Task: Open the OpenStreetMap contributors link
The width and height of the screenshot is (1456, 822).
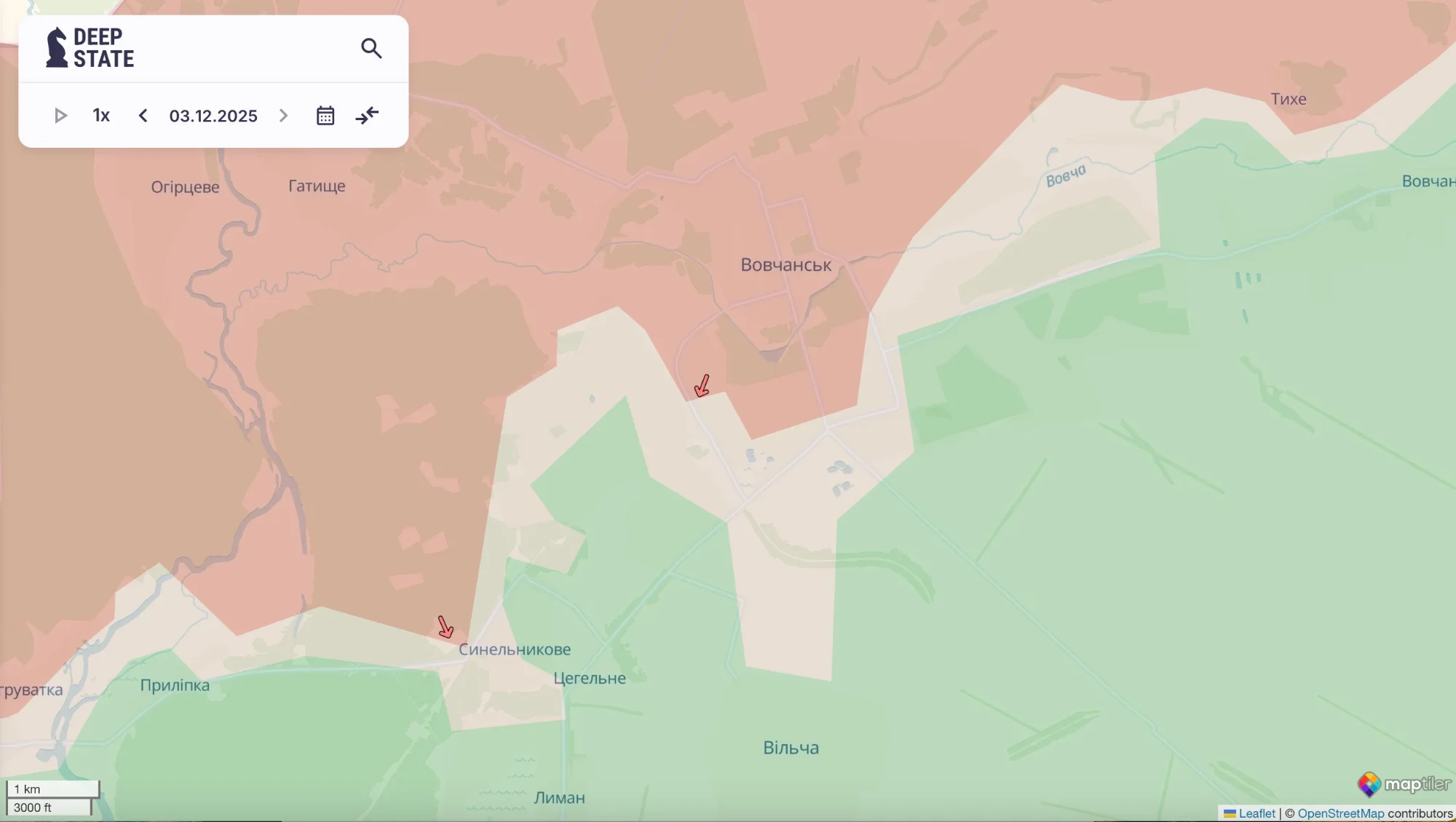Action: [1340, 813]
